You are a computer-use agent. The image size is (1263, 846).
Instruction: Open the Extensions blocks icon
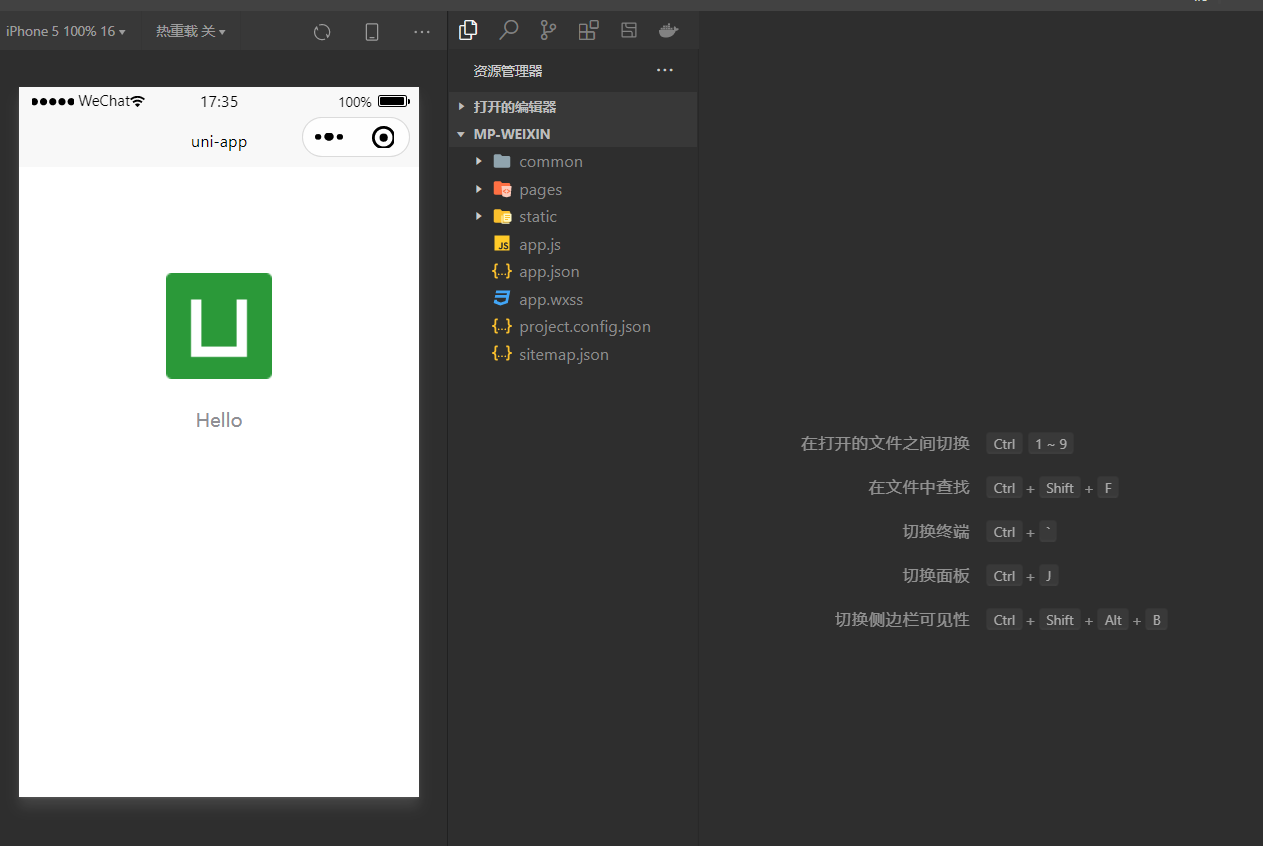588,31
